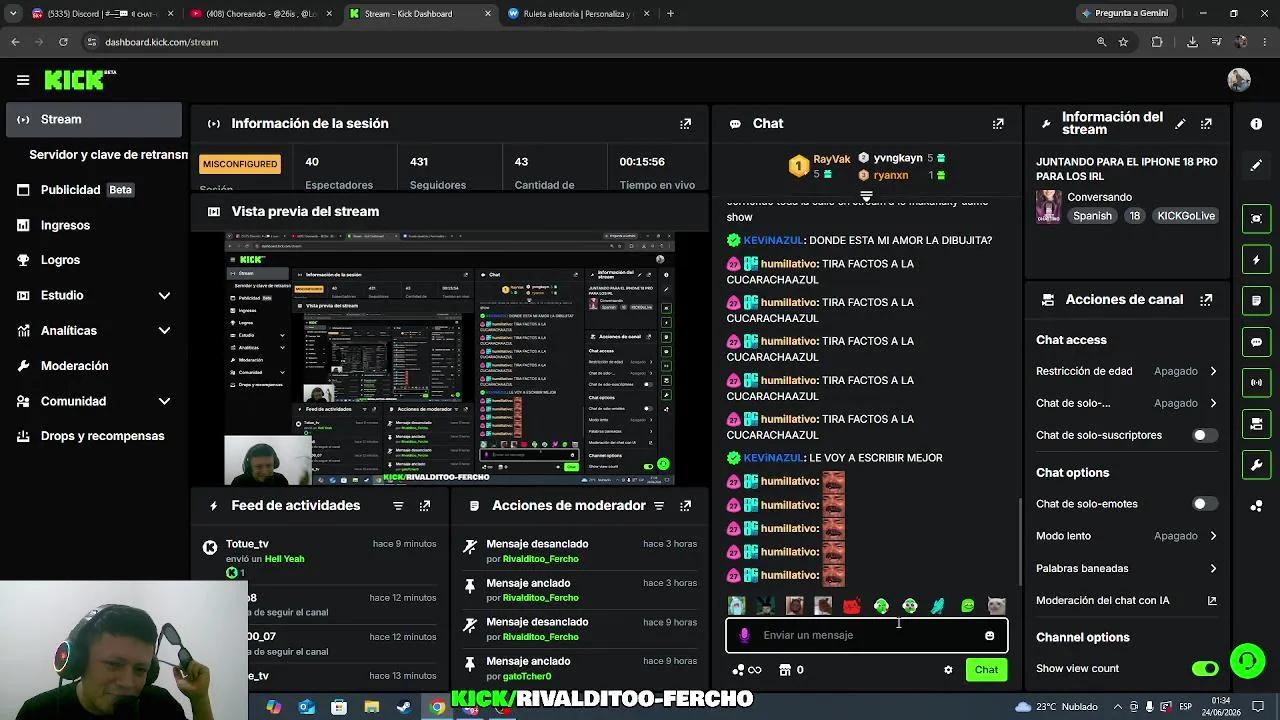Pop out the Feed de actividades panel
This screenshot has height=720, width=1280.
425,506
